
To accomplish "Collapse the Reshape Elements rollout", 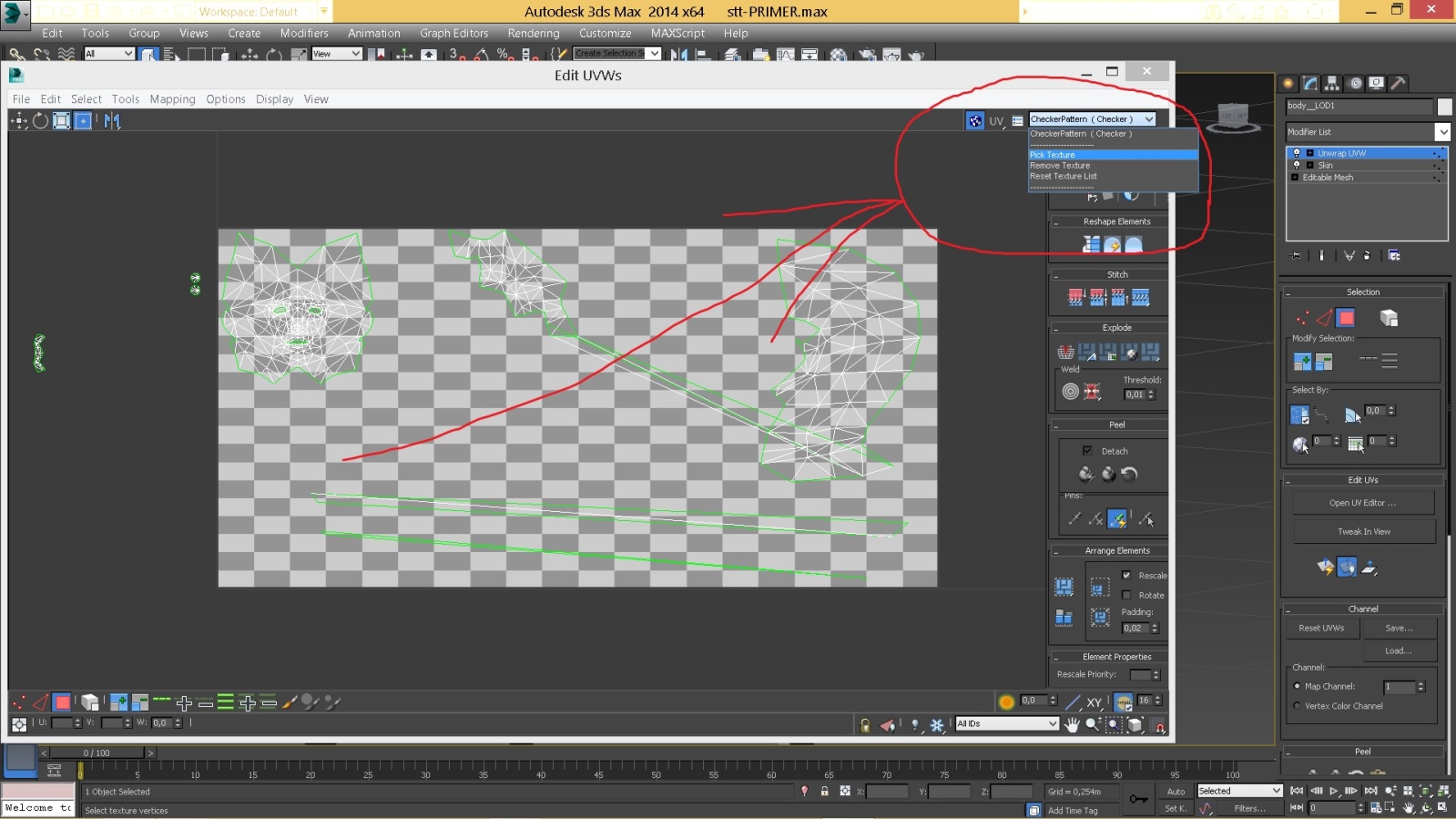I will pyautogui.click(x=1055, y=222).
